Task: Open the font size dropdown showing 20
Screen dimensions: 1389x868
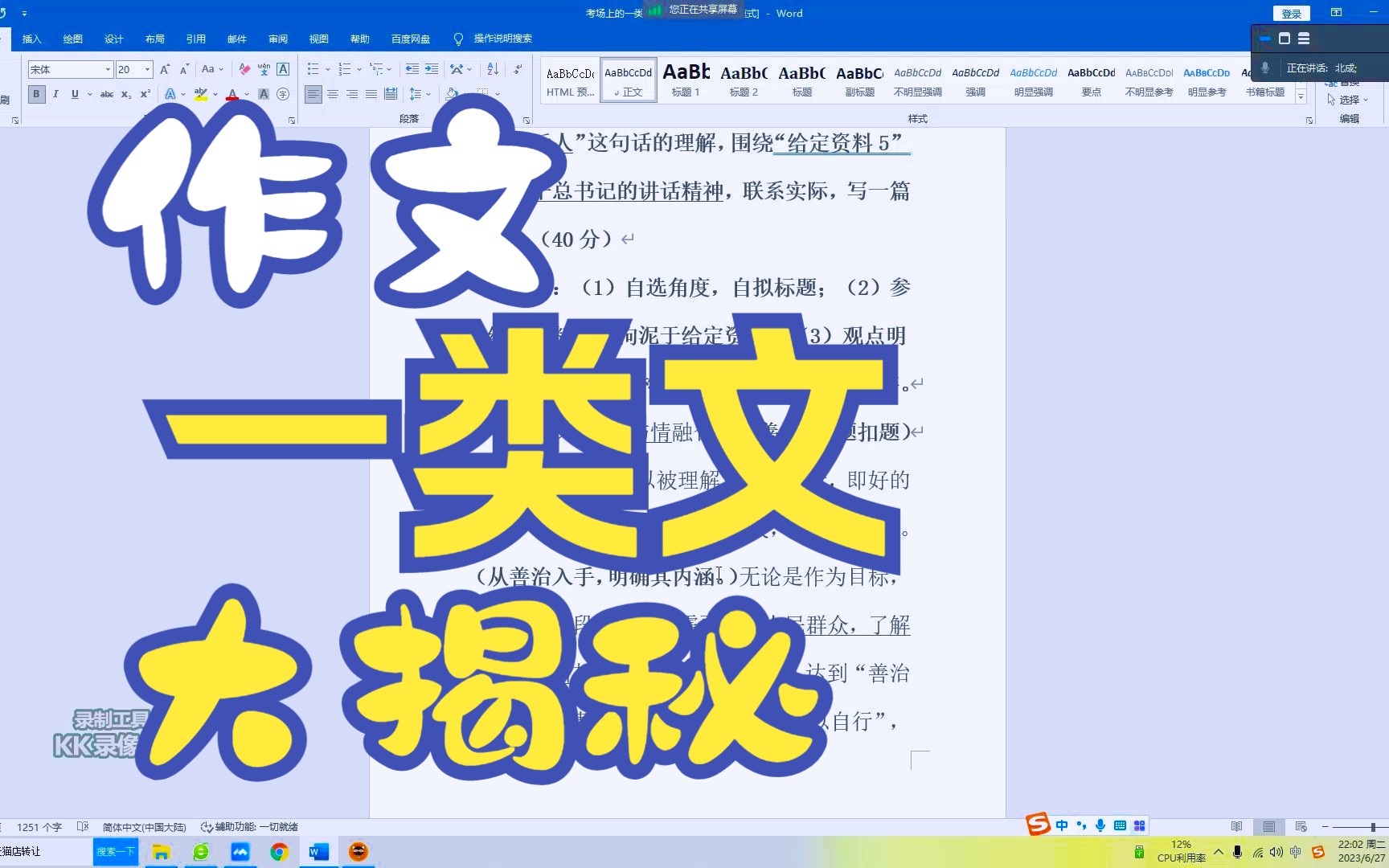Action: [x=148, y=70]
